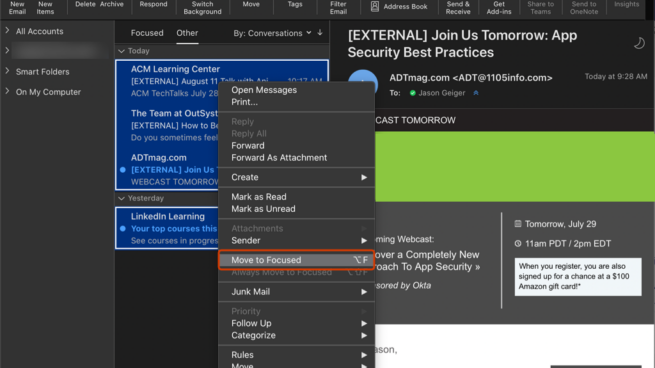Click the unread blue dot on LinkedIn Learning message
The width and height of the screenshot is (655, 368).
pos(123,228)
